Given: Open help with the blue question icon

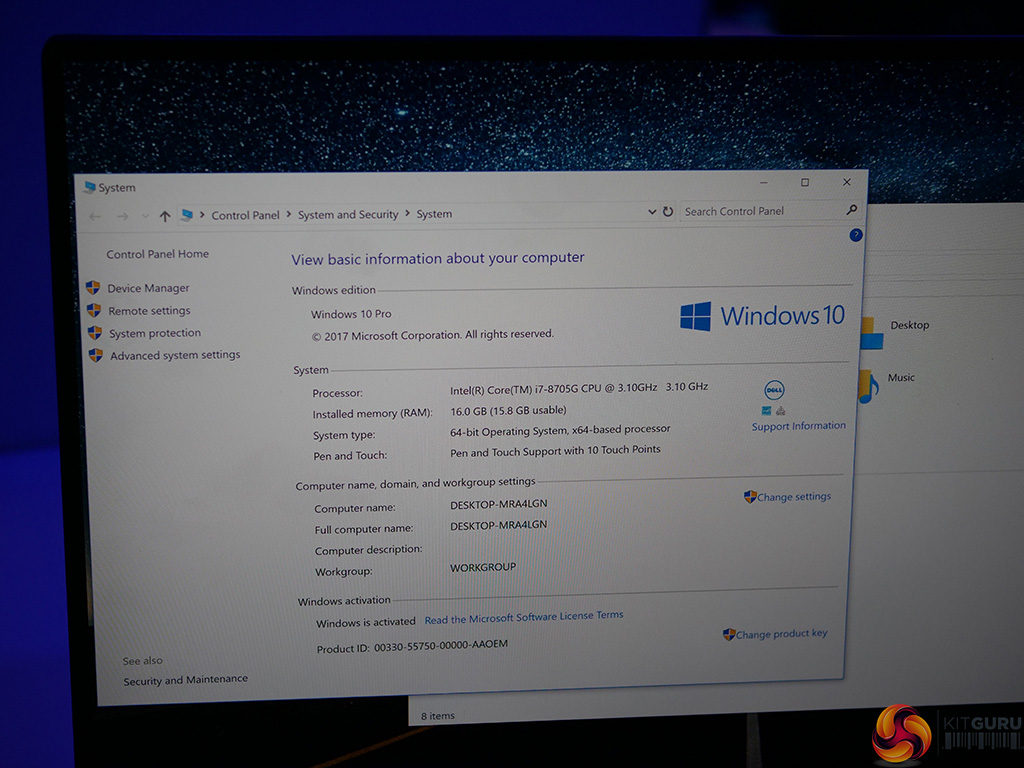Looking at the screenshot, I should pyautogui.click(x=856, y=235).
